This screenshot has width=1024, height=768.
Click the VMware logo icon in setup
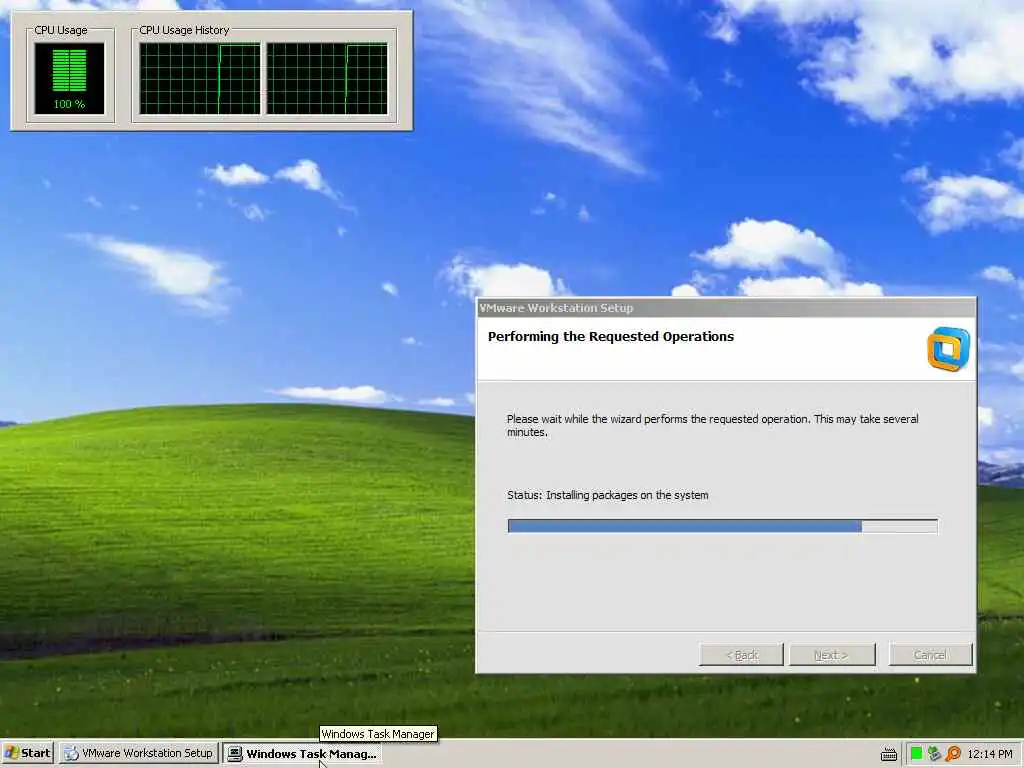[x=948, y=349]
